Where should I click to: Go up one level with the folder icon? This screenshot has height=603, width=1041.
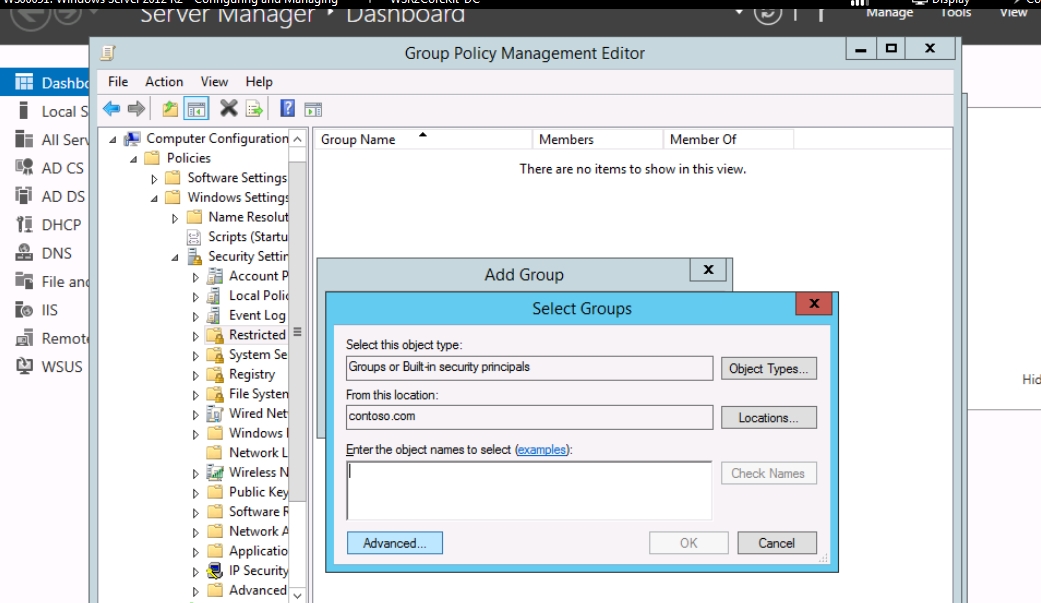coord(170,109)
